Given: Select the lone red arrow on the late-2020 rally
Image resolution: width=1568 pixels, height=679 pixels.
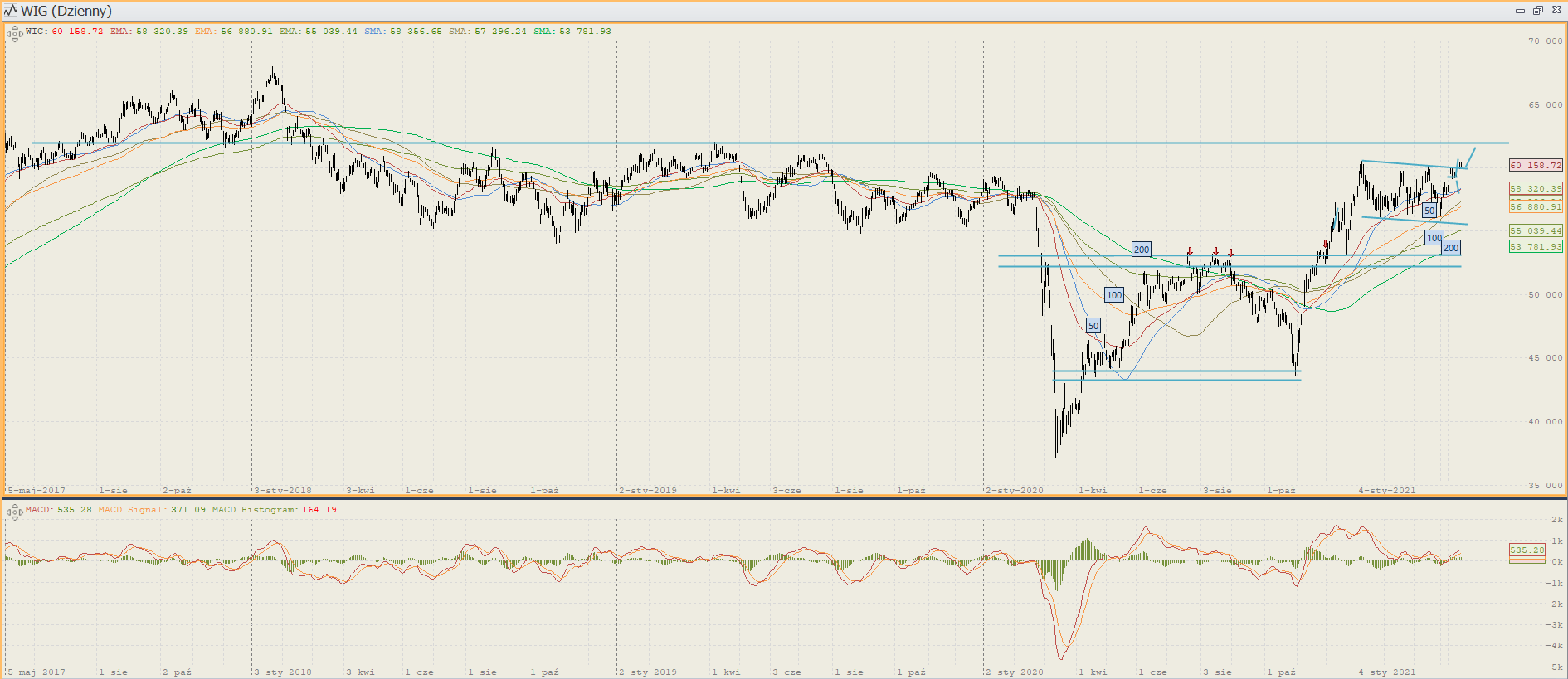Looking at the screenshot, I should click(x=1326, y=244).
